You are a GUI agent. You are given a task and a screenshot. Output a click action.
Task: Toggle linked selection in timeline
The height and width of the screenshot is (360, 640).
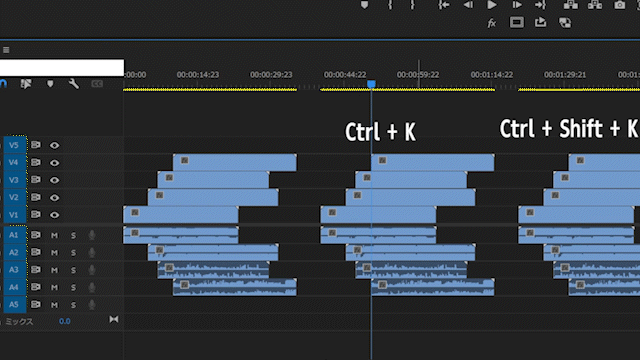(x=26, y=84)
